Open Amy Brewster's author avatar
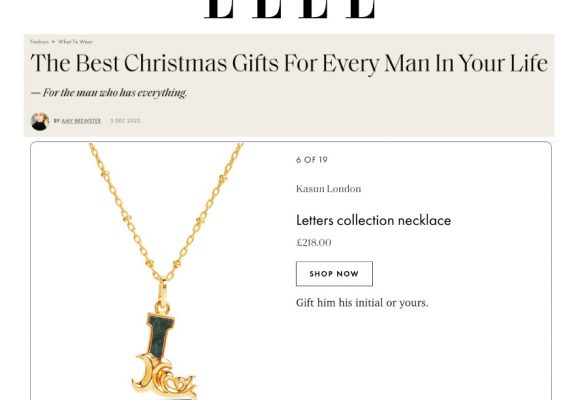Image resolution: width=580 pixels, height=400 pixels. coord(40,121)
